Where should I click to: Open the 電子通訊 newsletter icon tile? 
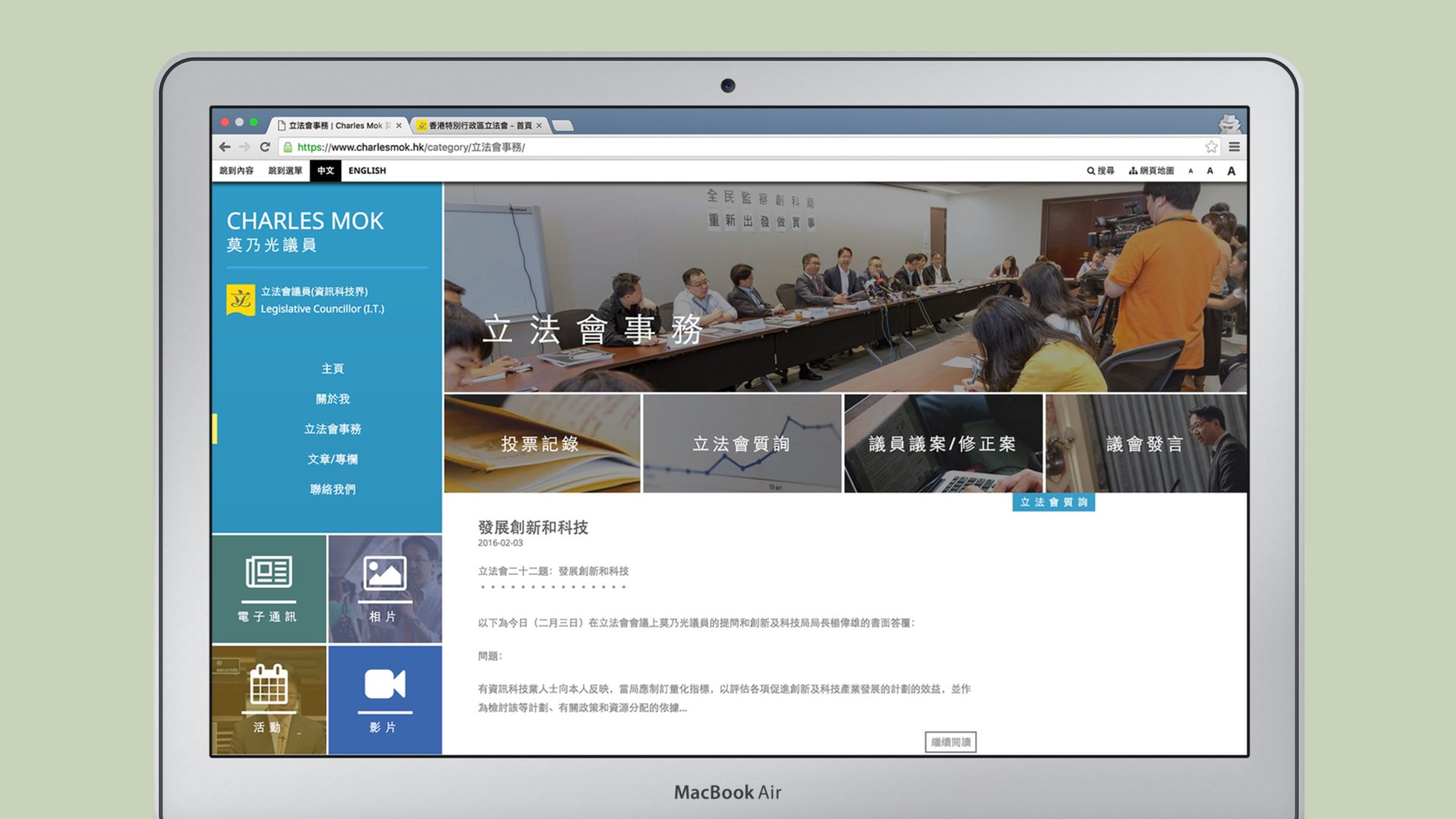268,589
